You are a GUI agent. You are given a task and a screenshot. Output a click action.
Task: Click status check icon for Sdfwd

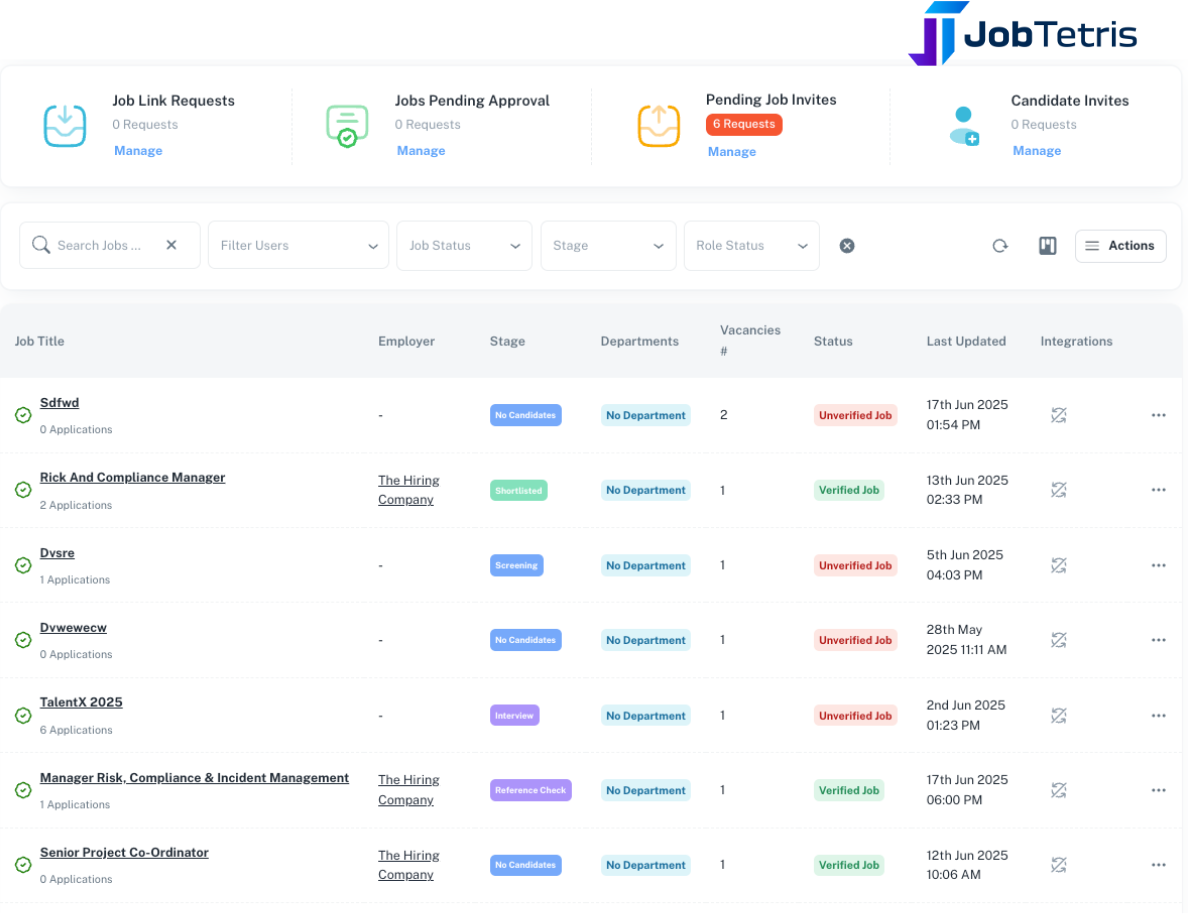pos(23,415)
